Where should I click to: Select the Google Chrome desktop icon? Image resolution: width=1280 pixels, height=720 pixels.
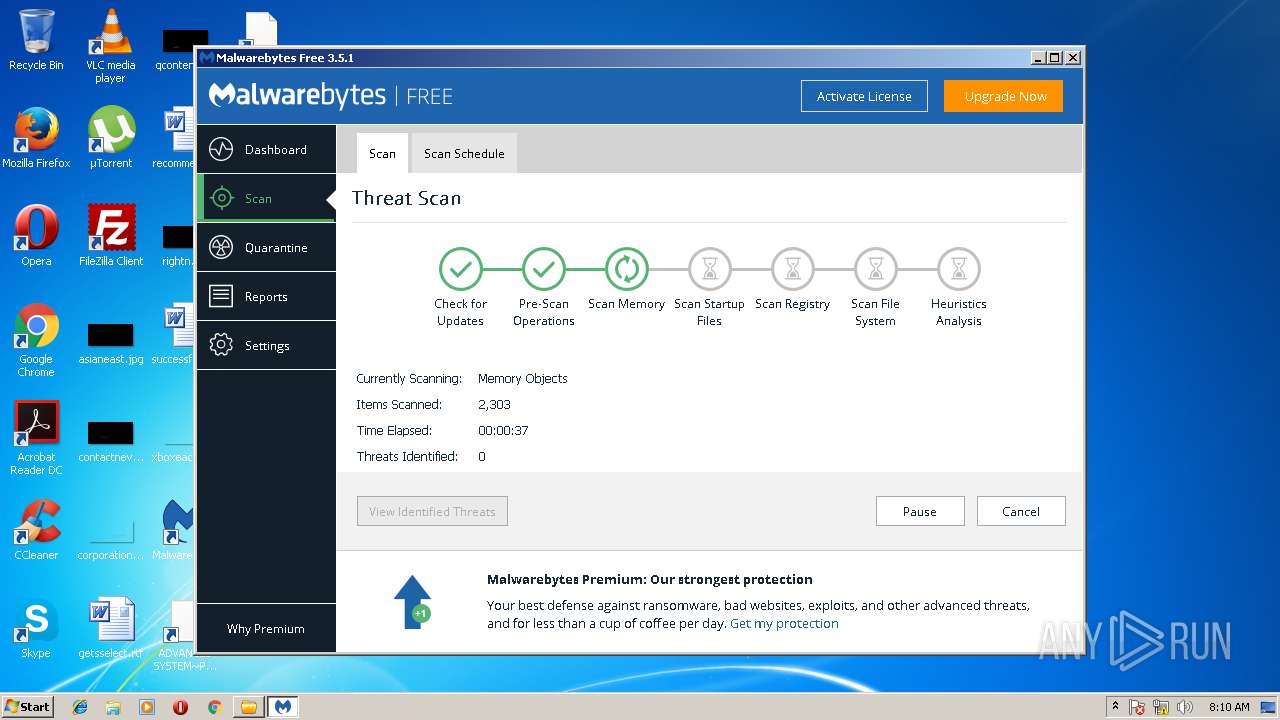[x=36, y=340]
